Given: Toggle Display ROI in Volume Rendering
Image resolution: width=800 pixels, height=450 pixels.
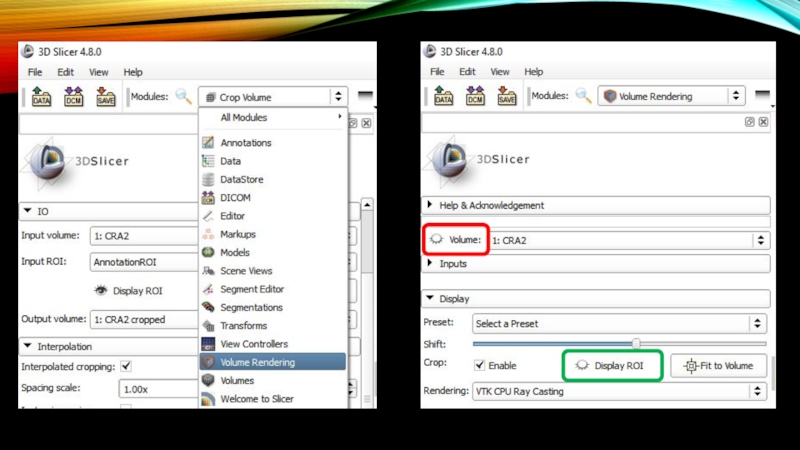Looking at the screenshot, I should pos(612,365).
